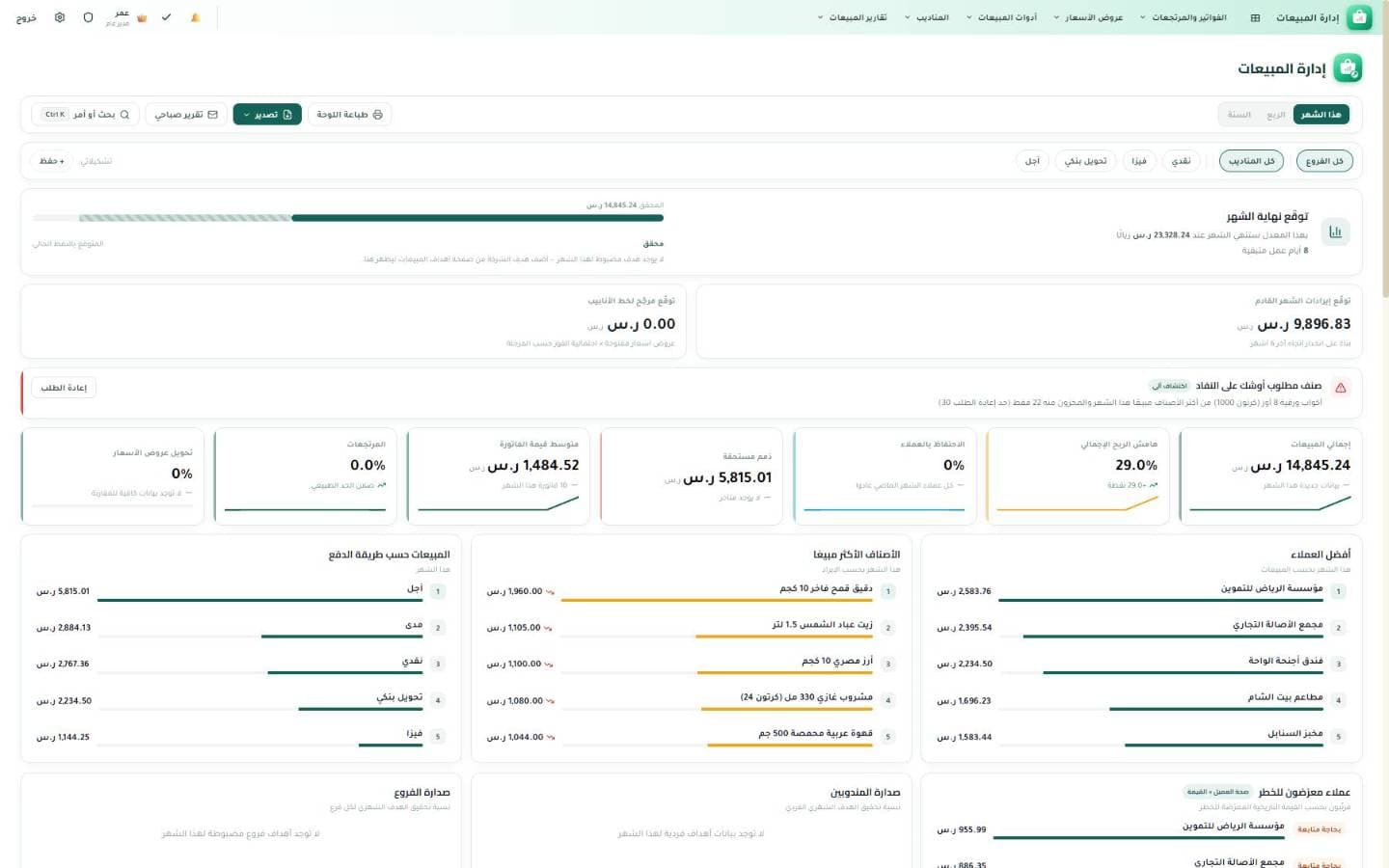Click the bar chart icon in توقع نهاية الشهر card
The image size is (1389, 868).
click(x=1335, y=231)
